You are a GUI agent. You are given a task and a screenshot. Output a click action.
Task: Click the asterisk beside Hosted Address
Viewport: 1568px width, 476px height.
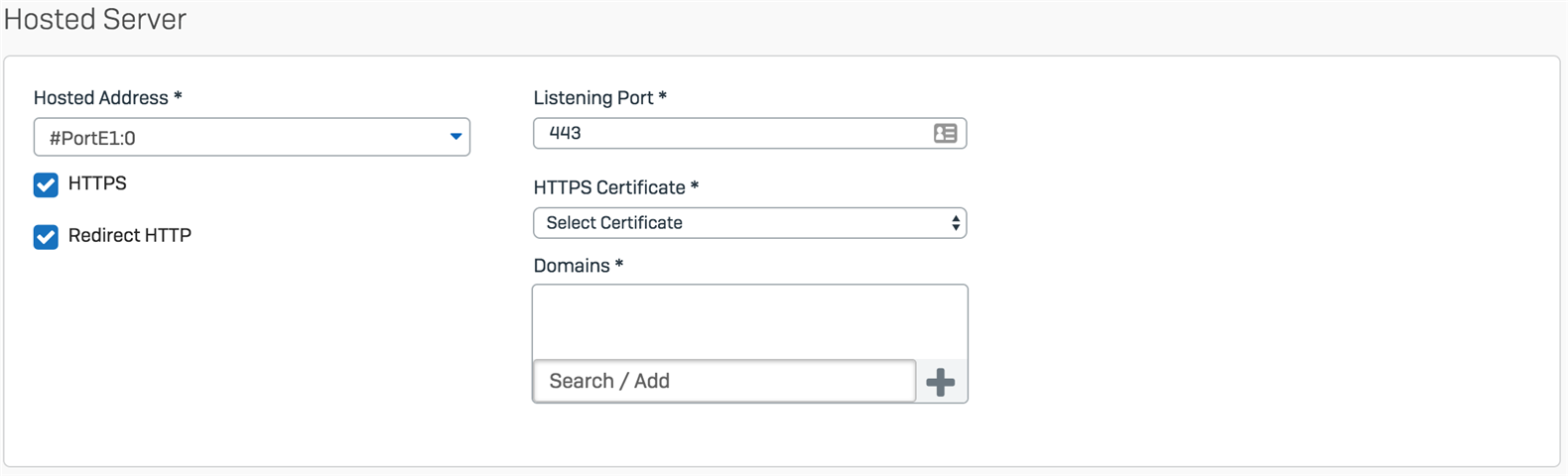point(178,97)
